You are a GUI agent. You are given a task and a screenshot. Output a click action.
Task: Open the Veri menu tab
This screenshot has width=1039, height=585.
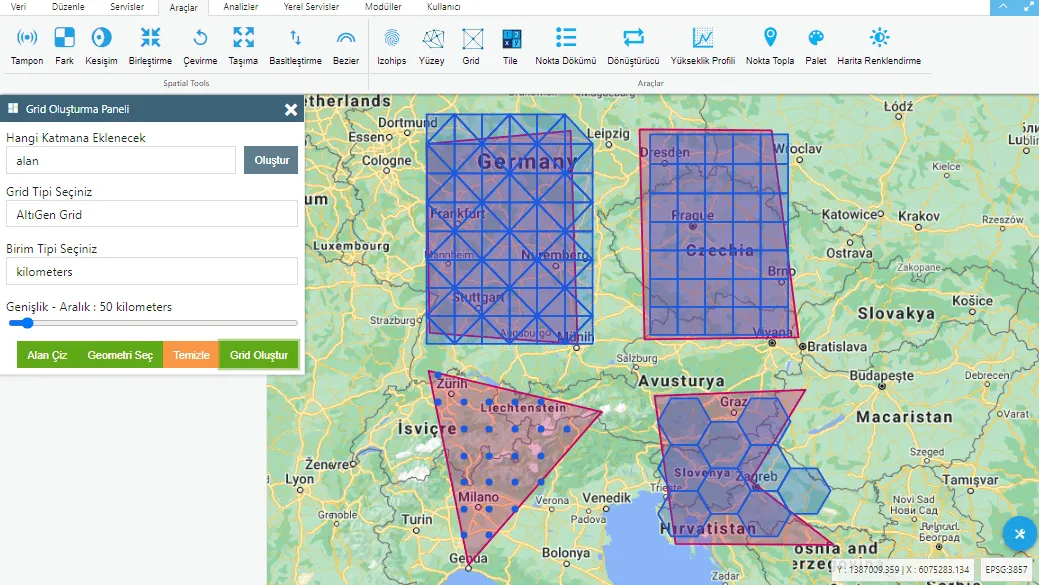tap(19, 7)
